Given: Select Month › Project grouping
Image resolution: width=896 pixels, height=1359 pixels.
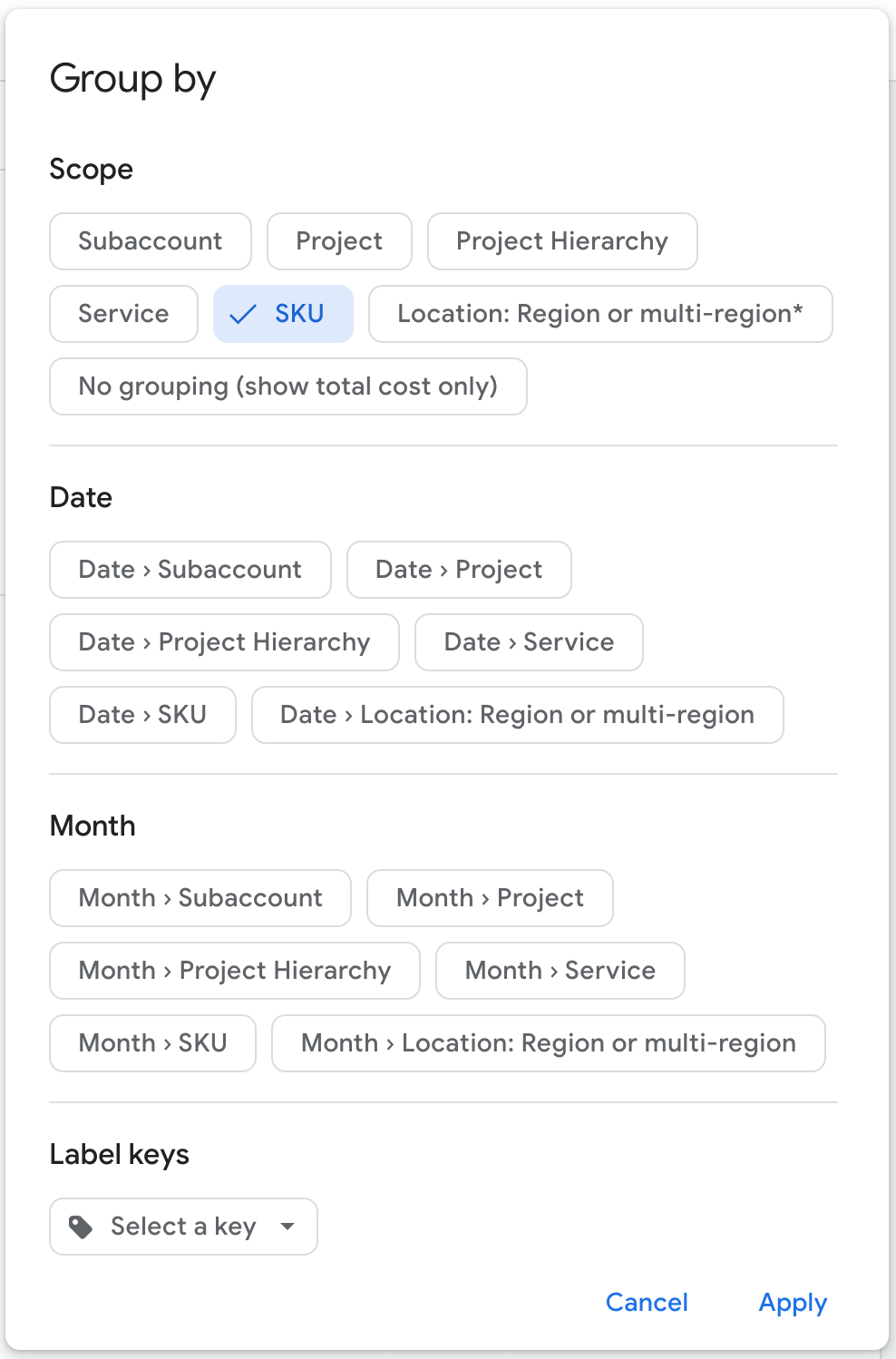Looking at the screenshot, I should pyautogui.click(x=490, y=898).
